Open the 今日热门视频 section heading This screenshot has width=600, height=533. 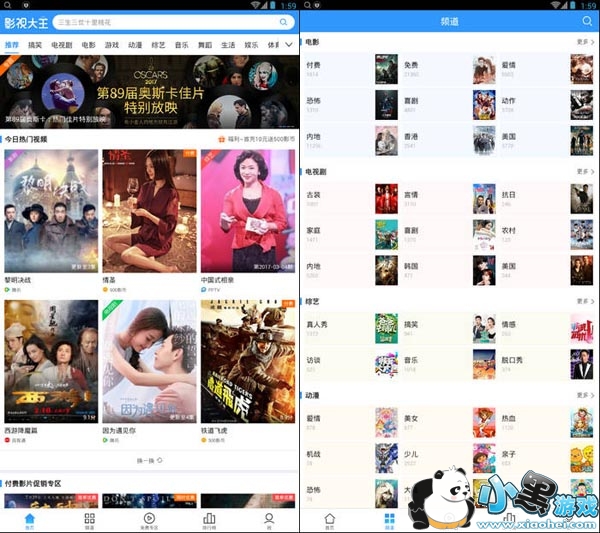pyautogui.click(x=26, y=139)
